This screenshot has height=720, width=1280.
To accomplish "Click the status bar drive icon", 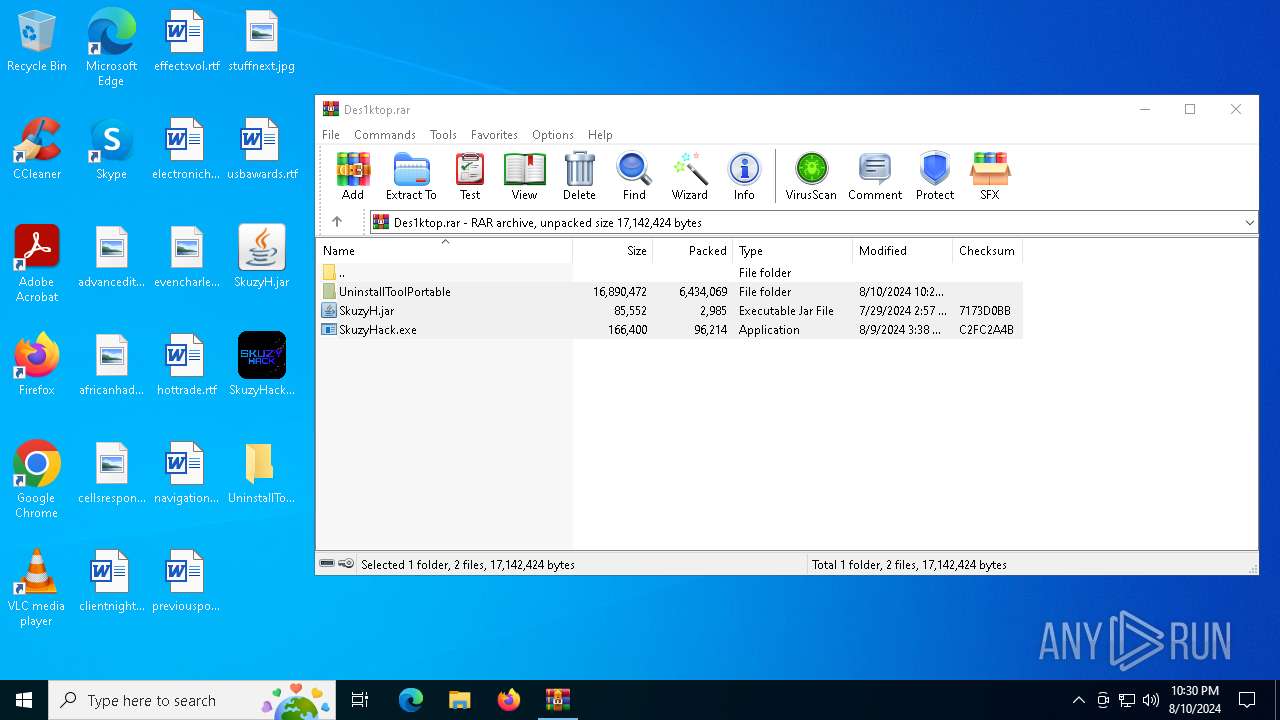I will [x=327, y=564].
